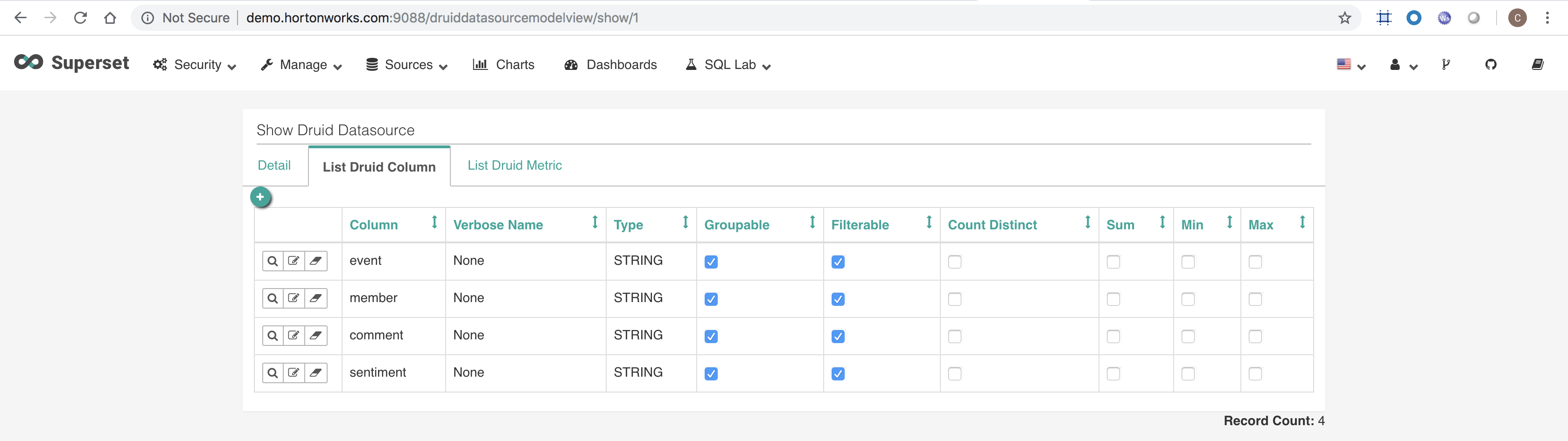Edit record icon for member row
The width and height of the screenshot is (1568, 441).
pos(294,298)
